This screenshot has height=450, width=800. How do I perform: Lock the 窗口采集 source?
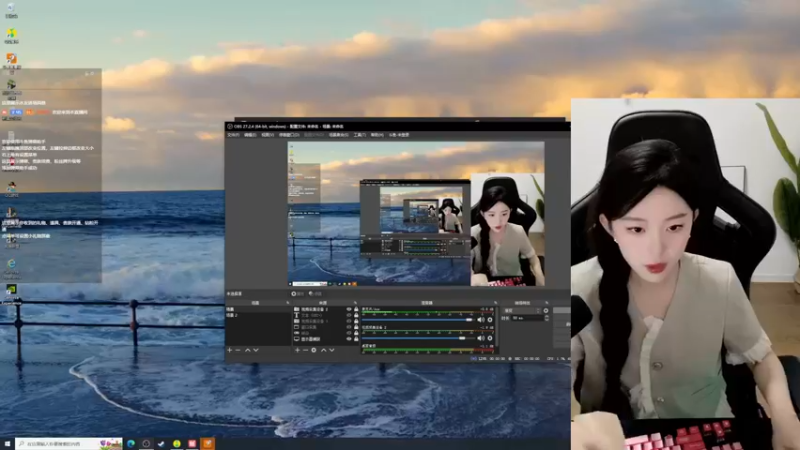coord(356,327)
